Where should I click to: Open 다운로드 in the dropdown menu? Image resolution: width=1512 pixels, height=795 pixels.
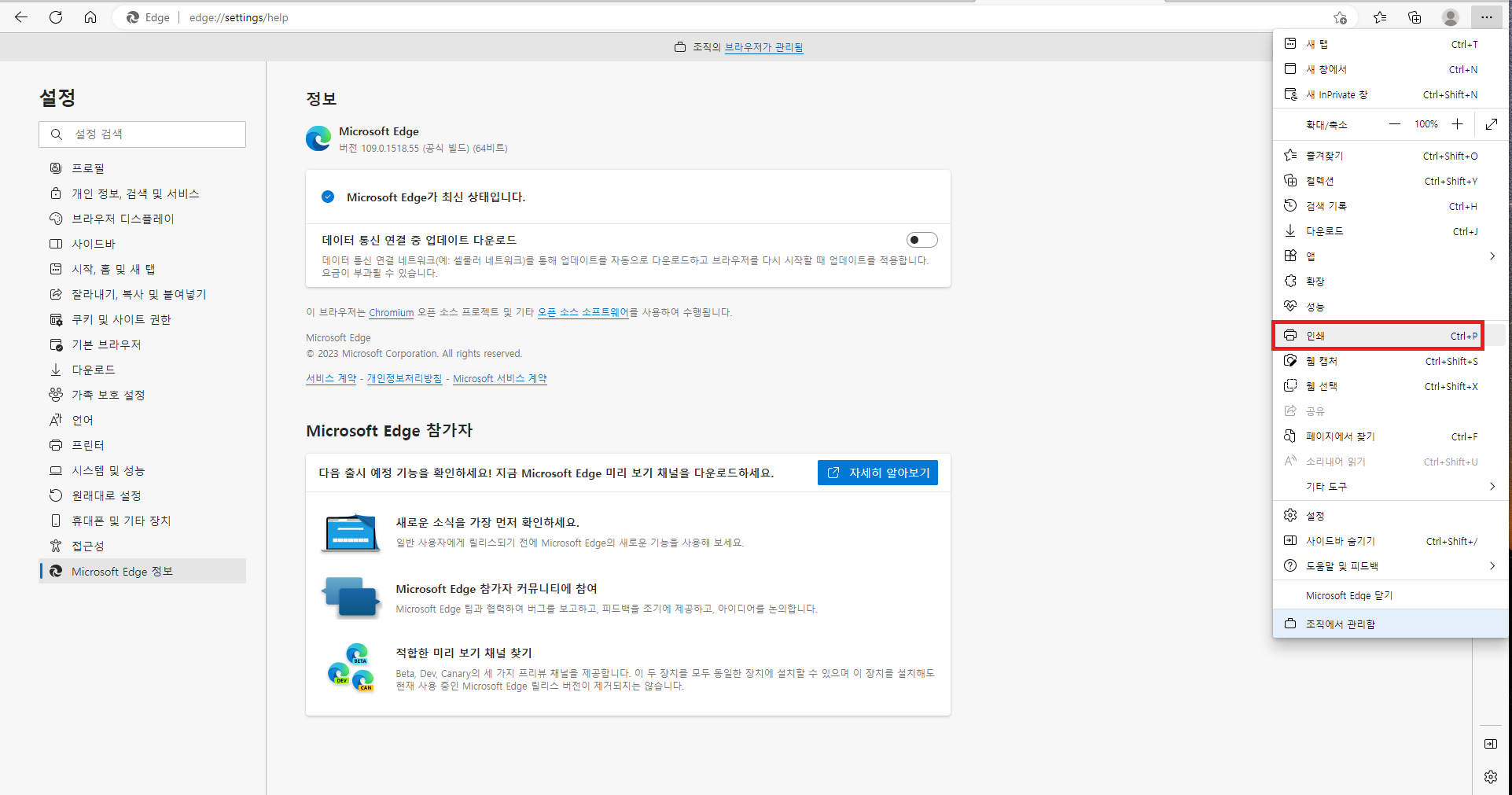[x=1389, y=231]
